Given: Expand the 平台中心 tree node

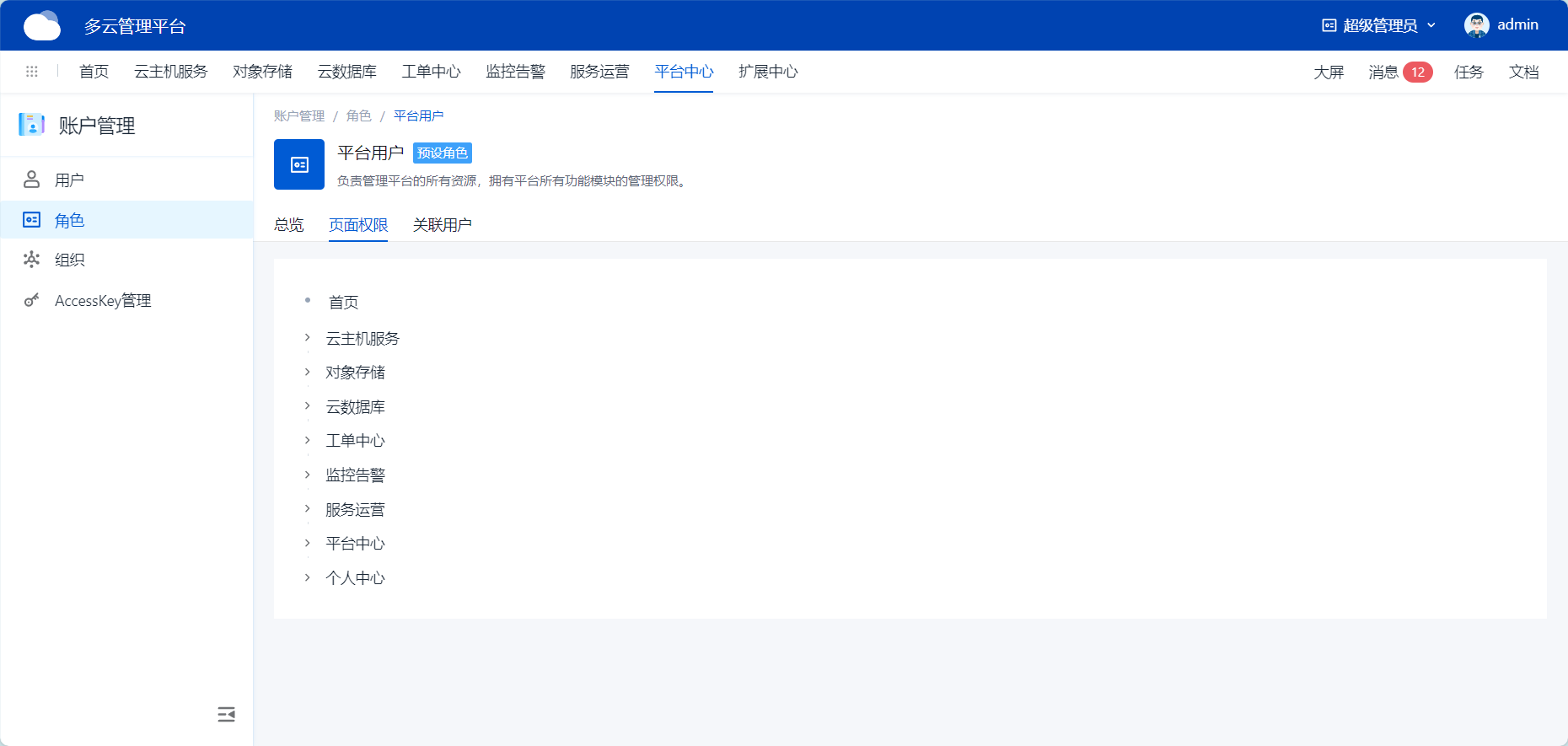Looking at the screenshot, I should [x=308, y=543].
